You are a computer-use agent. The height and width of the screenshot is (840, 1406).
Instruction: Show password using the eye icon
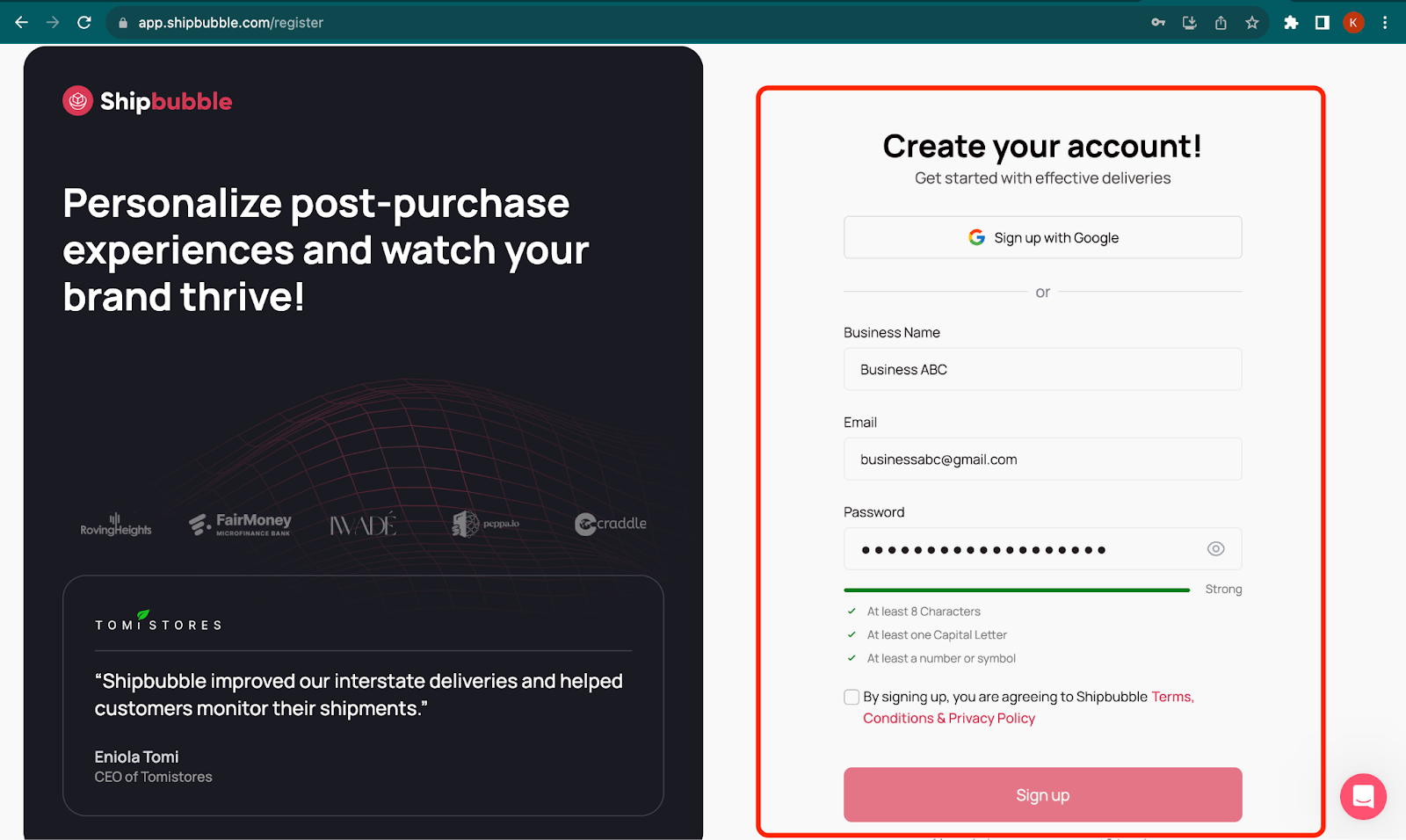[1215, 548]
